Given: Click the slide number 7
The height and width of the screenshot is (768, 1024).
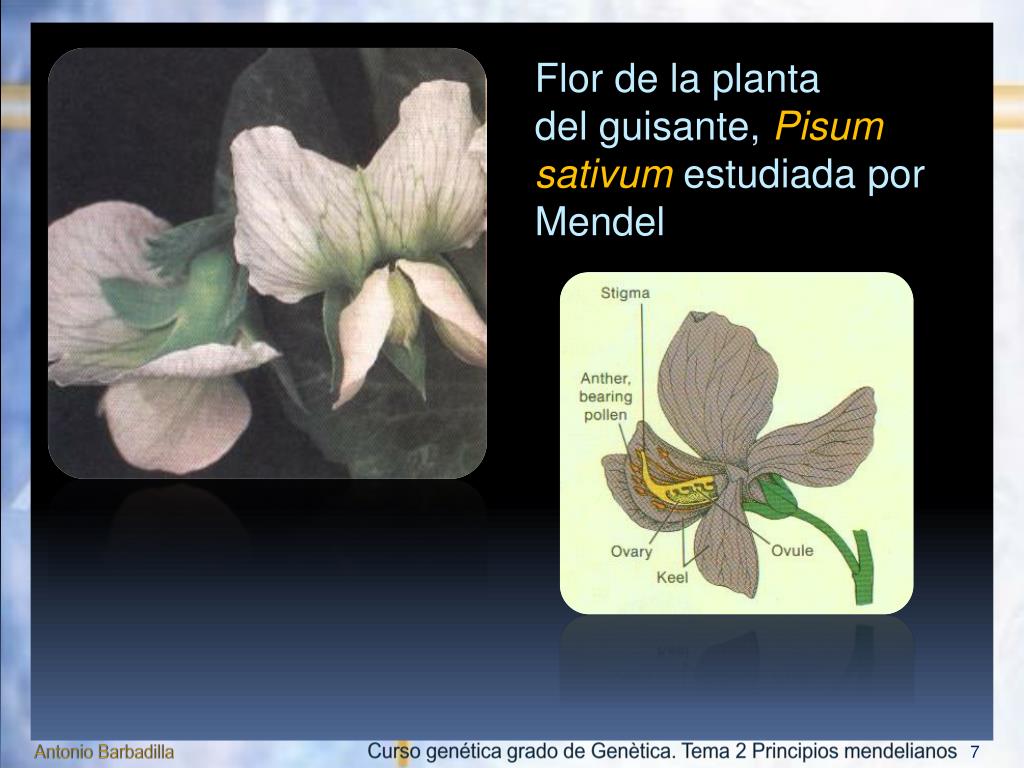Looking at the screenshot, I should click(974, 752).
